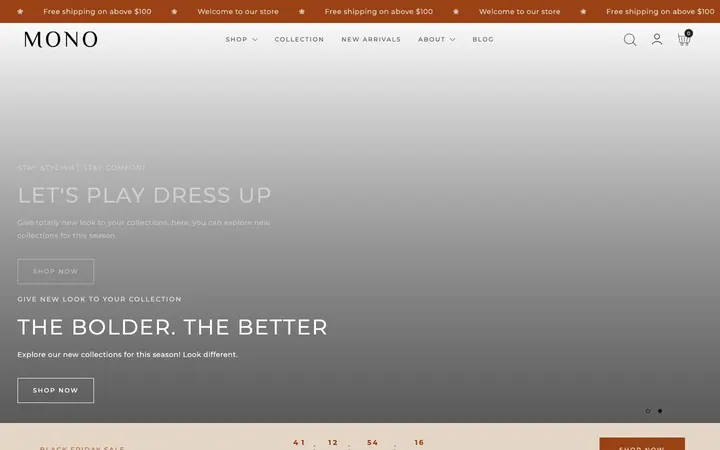Go to NEW ARRIVALS page

coord(371,39)
